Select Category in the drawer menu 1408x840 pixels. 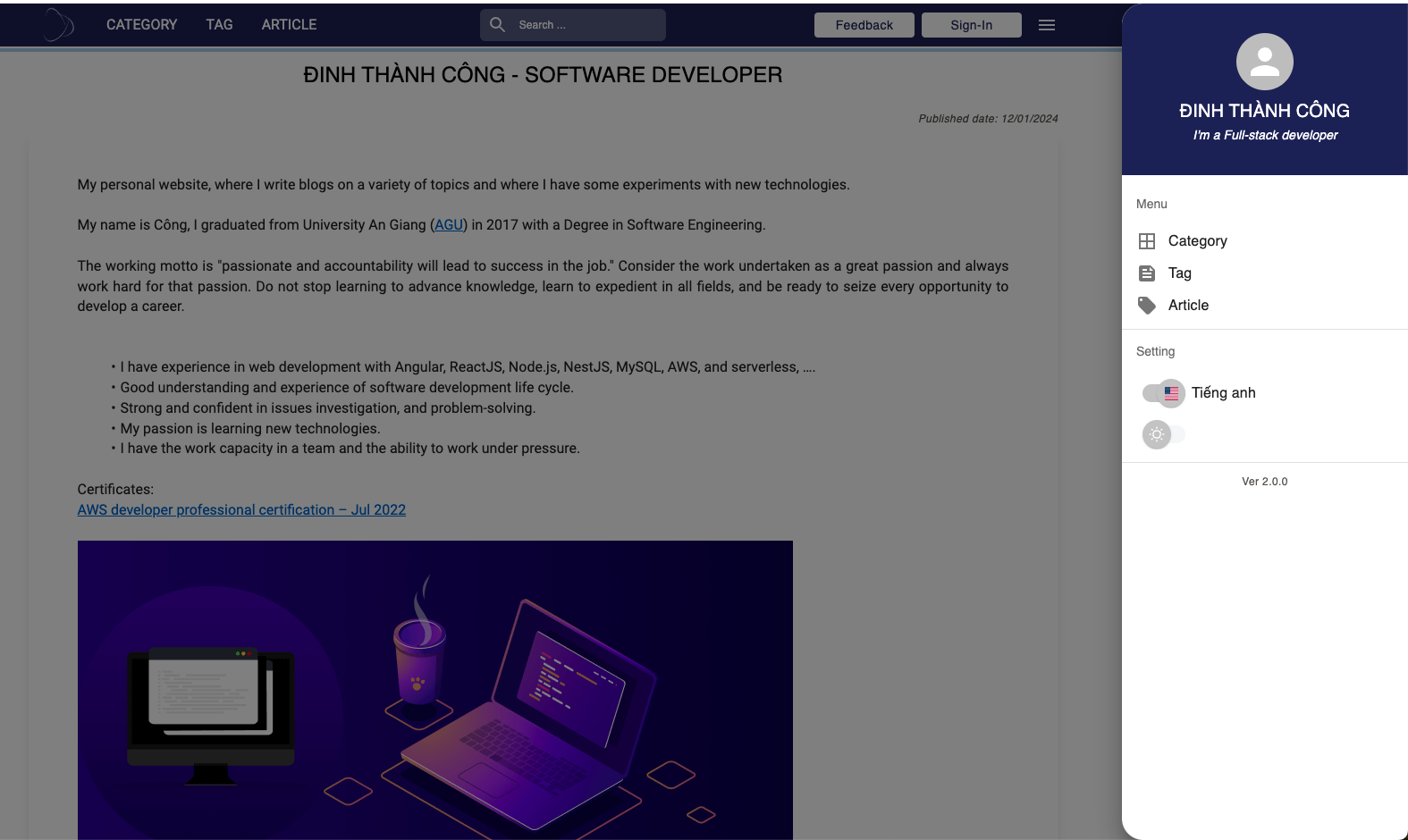[x=1264, y=241]
